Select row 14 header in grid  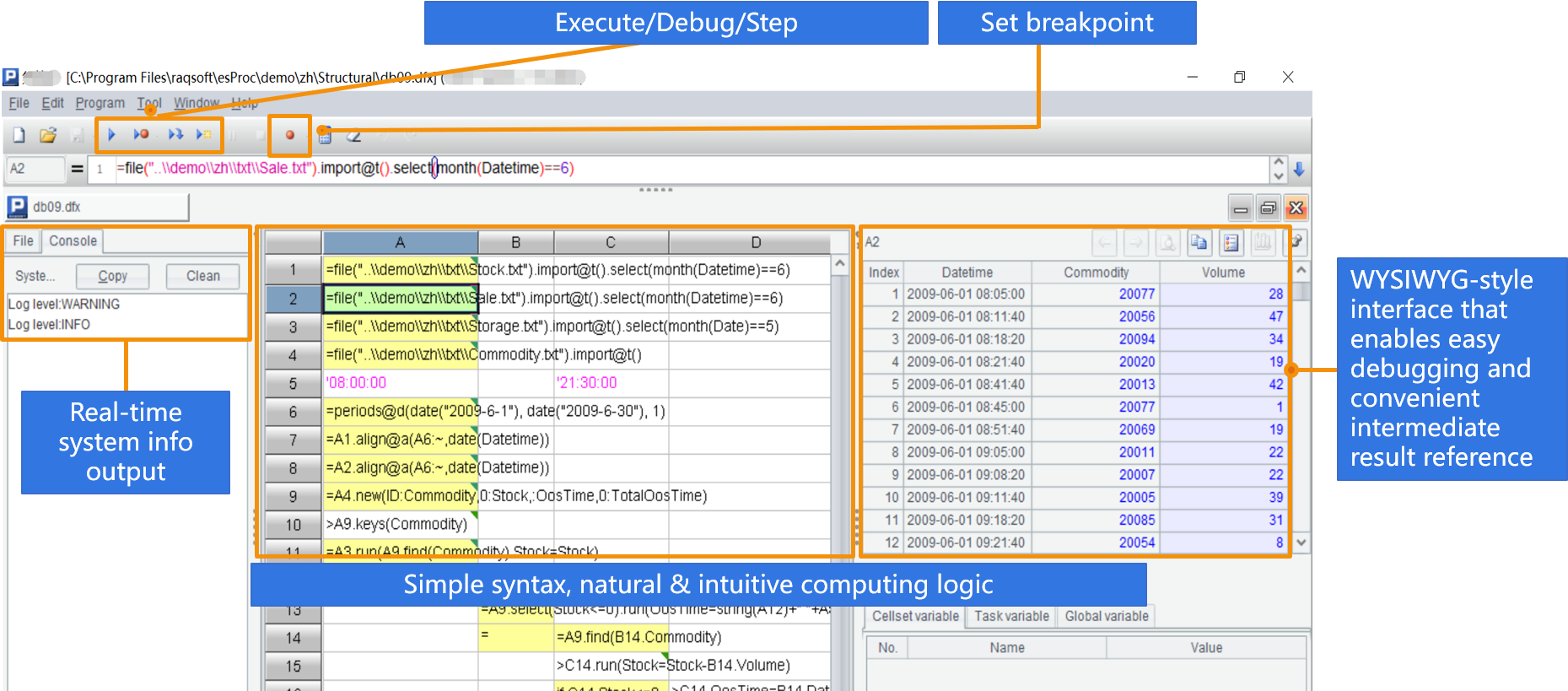point(293,638)
